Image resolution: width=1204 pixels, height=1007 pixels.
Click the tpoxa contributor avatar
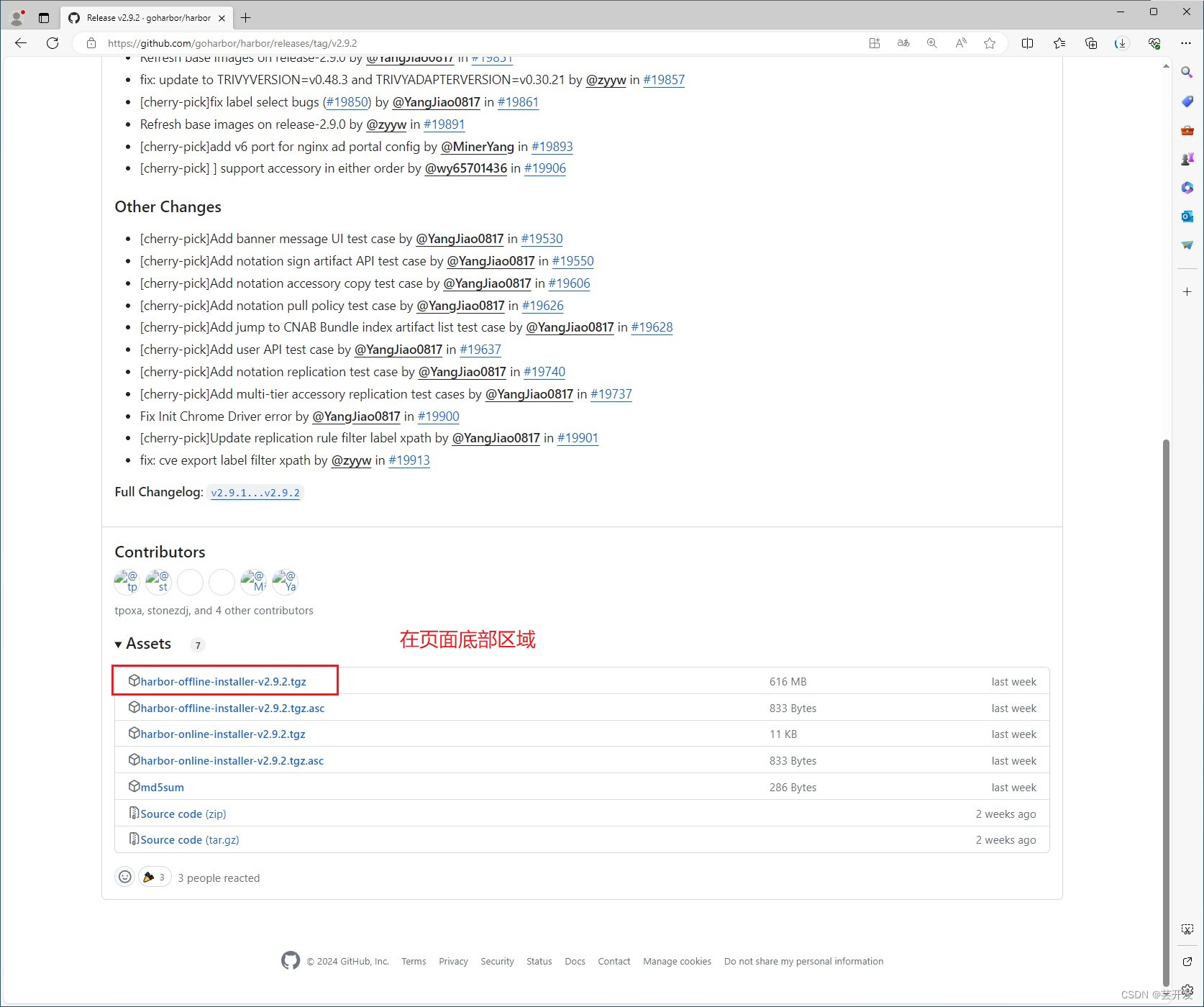(x=127, y=582)
